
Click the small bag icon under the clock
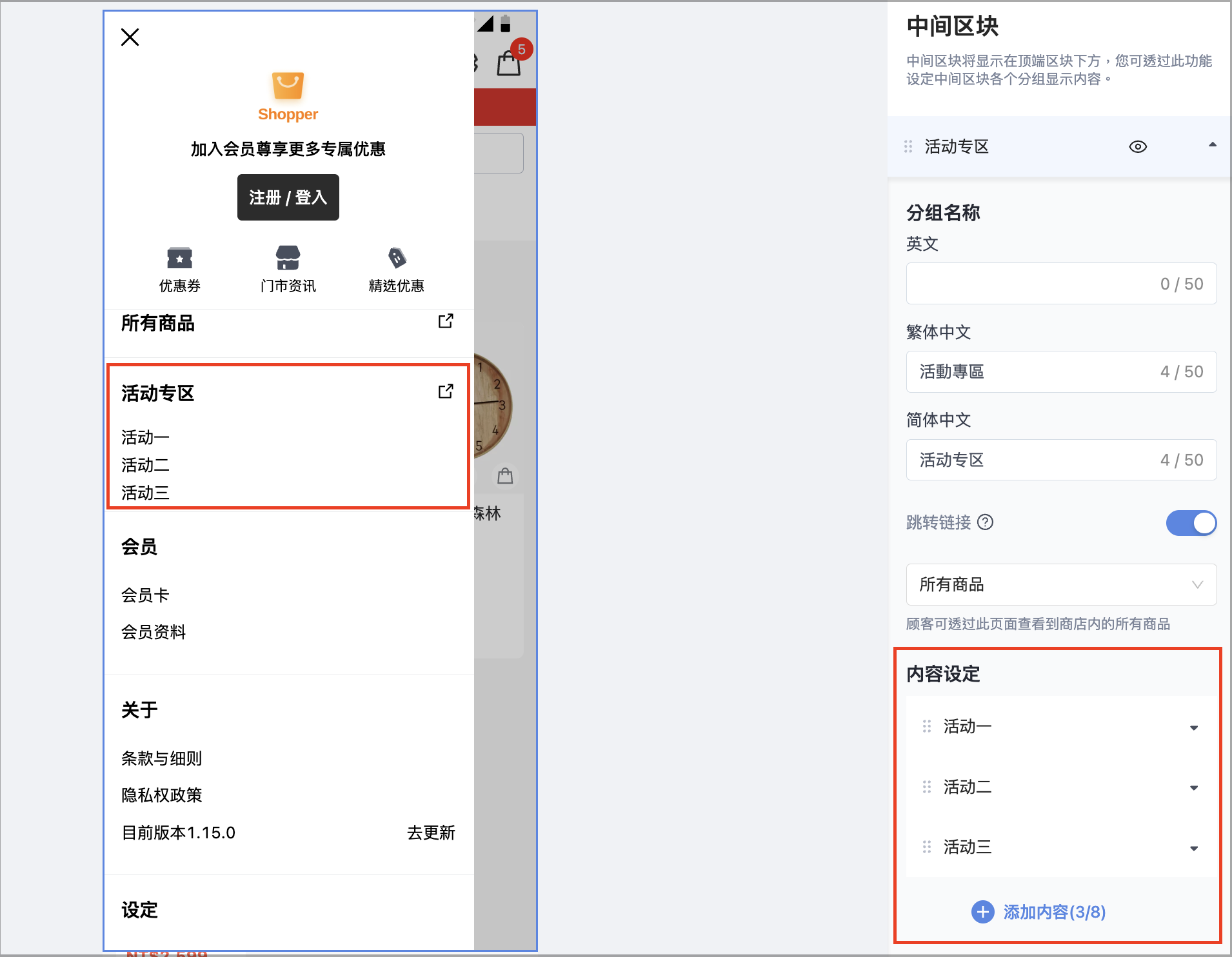(x=505, y=476)
